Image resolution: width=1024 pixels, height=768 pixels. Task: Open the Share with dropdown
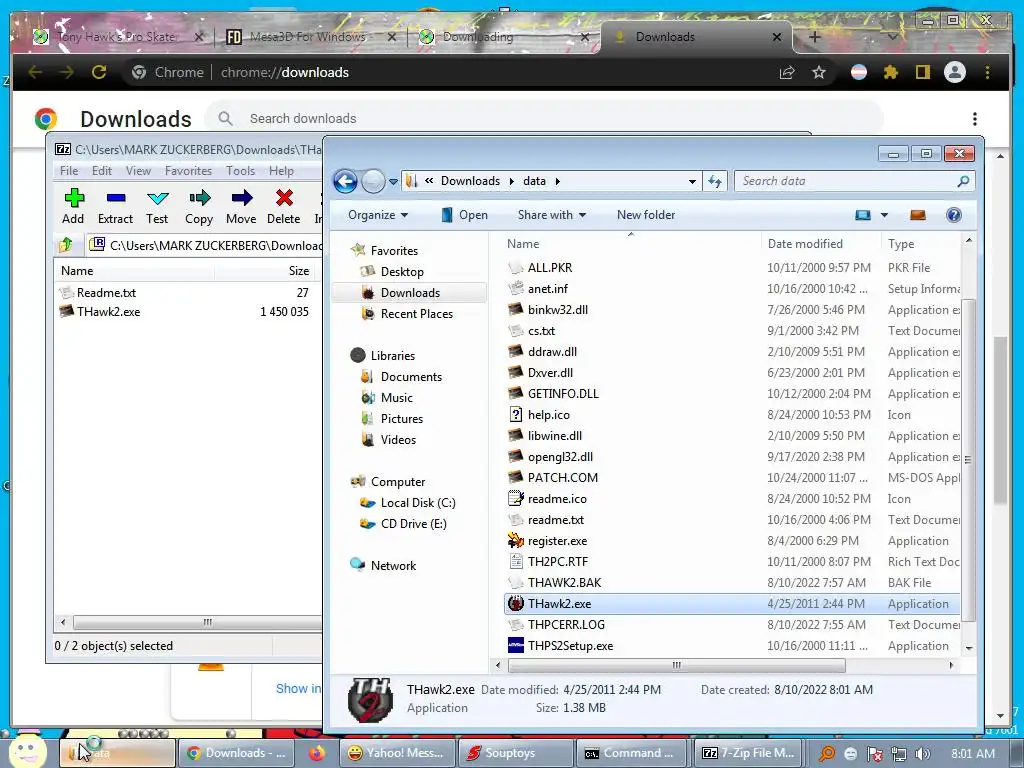[x=552, y=215]
